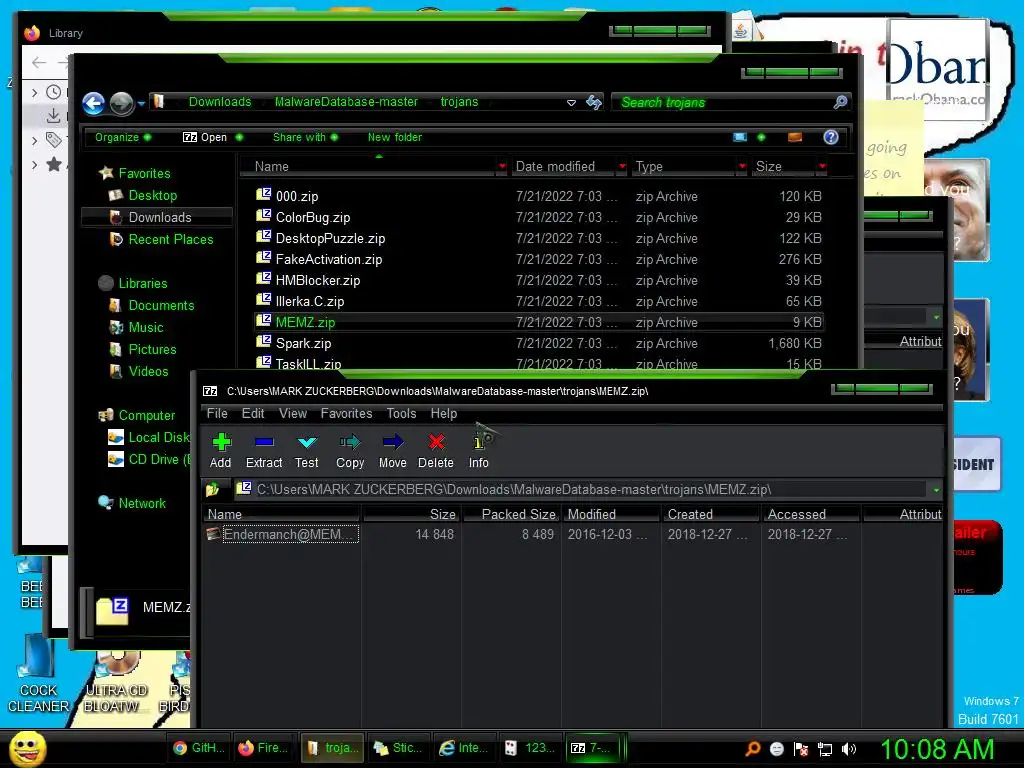
Task: Run Test on the archive in 7-Zip
Action: 306,451
